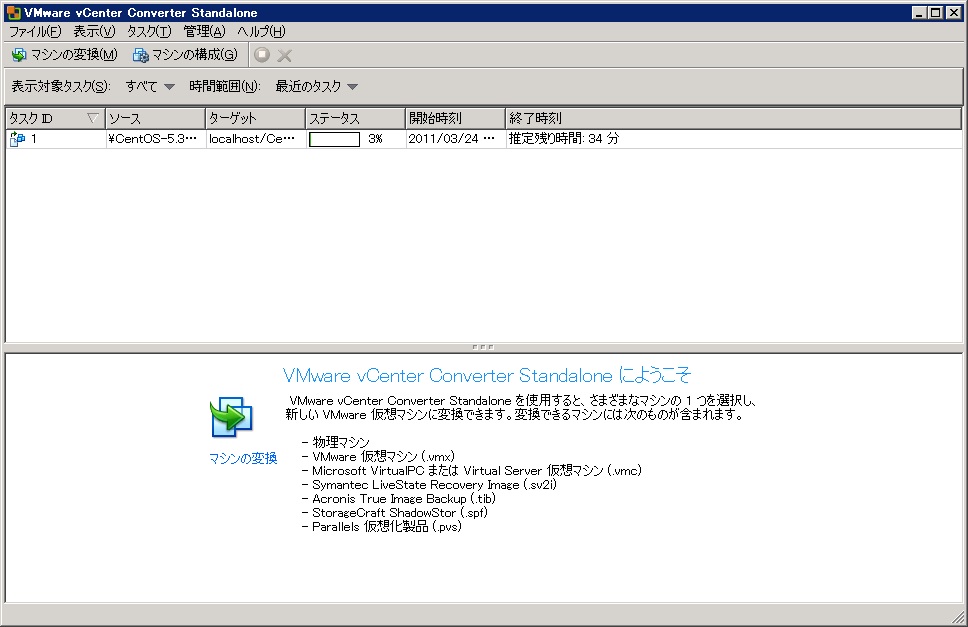
Task: Expand the すべて task filter dropdown
Action: click(150, 86)
